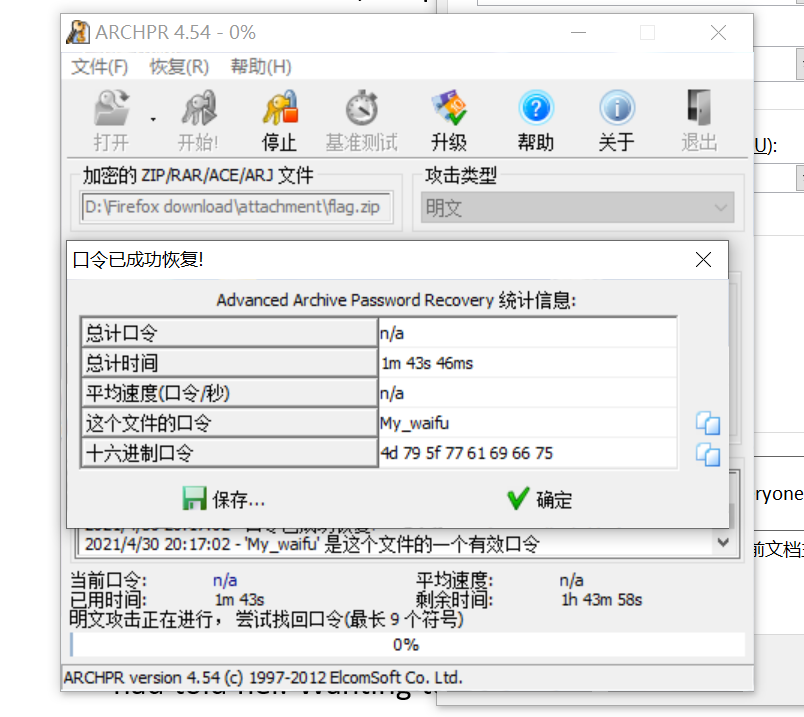Open the 文件(F) menu
804x717 pixels.
pyautogui.click(x=99, y=67)
